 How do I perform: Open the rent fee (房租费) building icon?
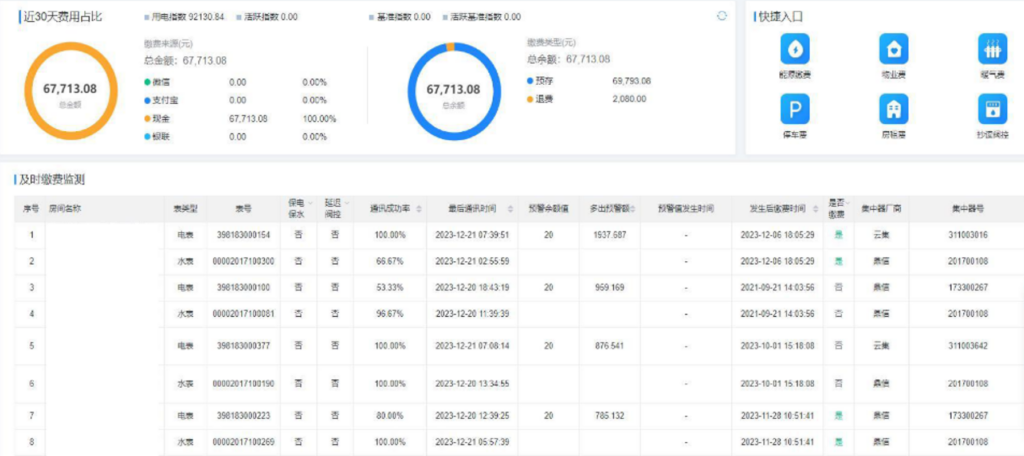(893, 109)
